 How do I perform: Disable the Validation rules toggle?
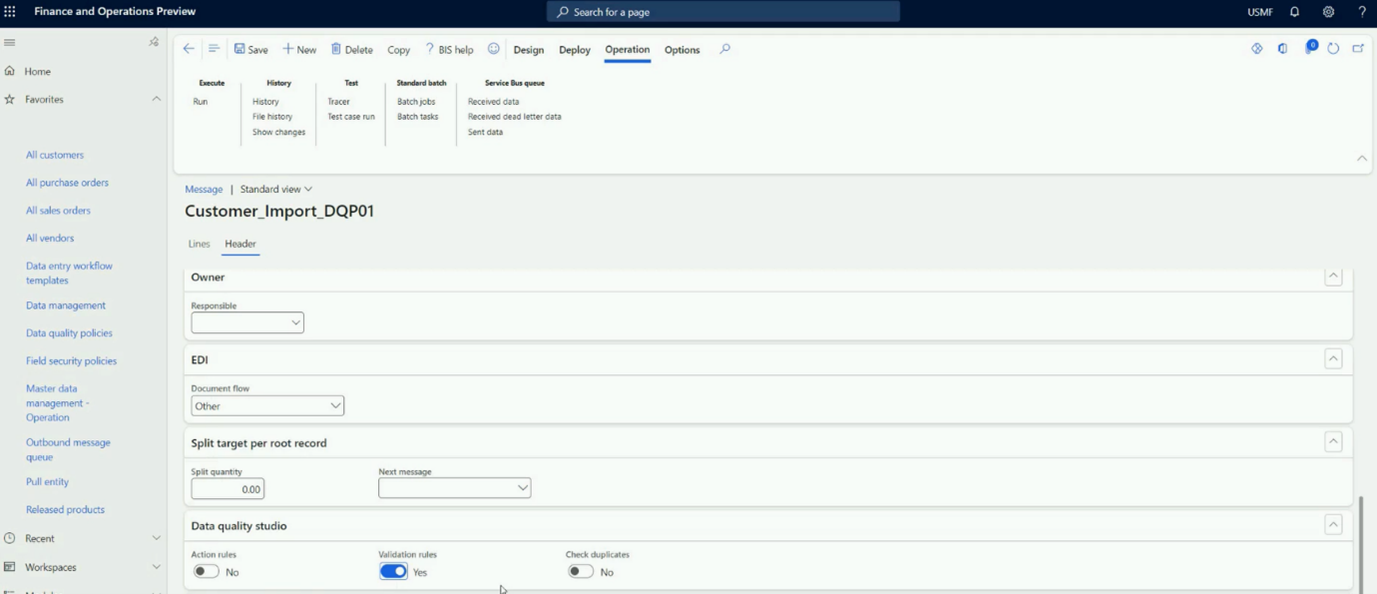(x=393, y=572)
